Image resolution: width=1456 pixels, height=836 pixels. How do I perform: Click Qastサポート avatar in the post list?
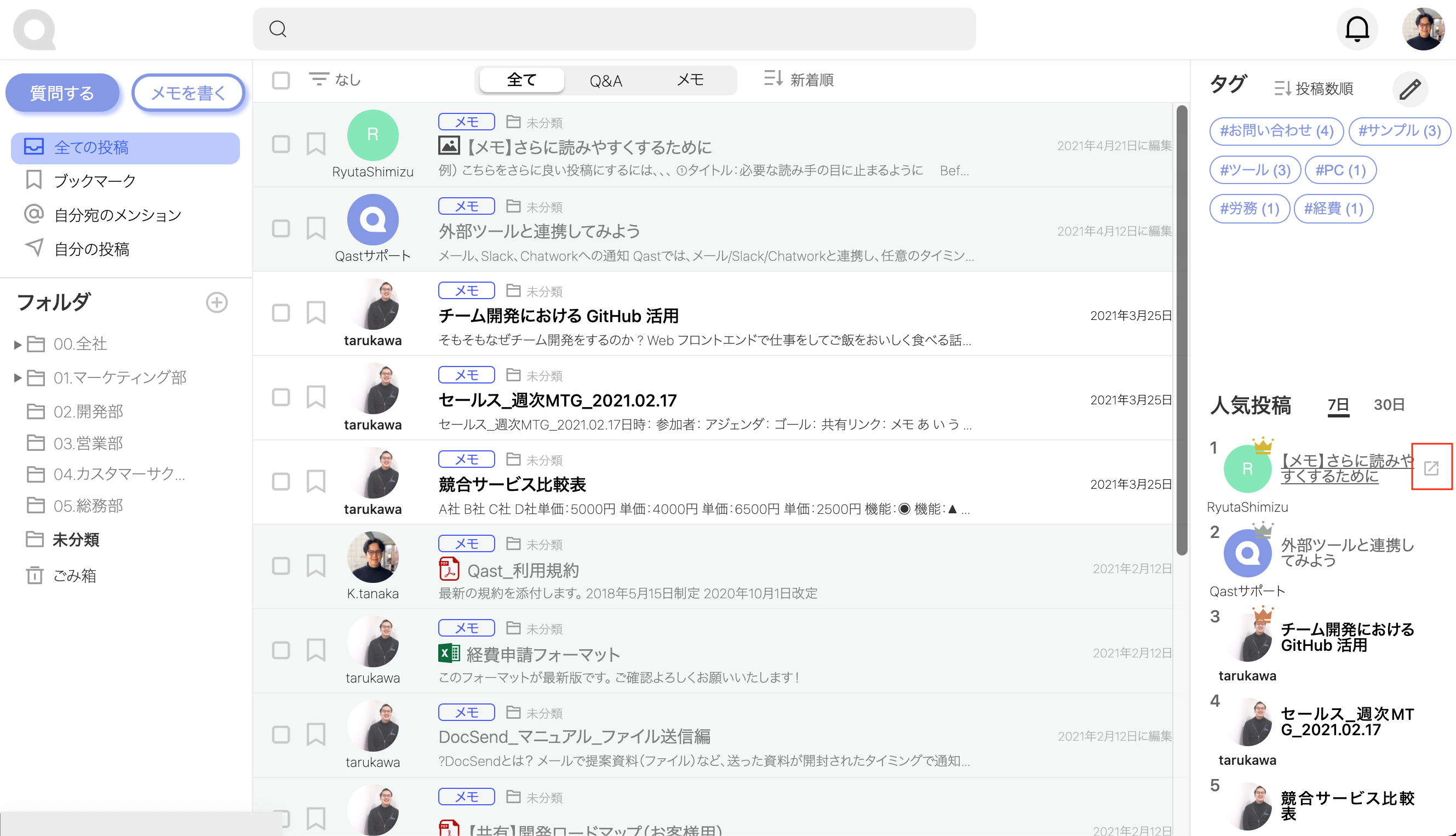[x=372, y=219]
